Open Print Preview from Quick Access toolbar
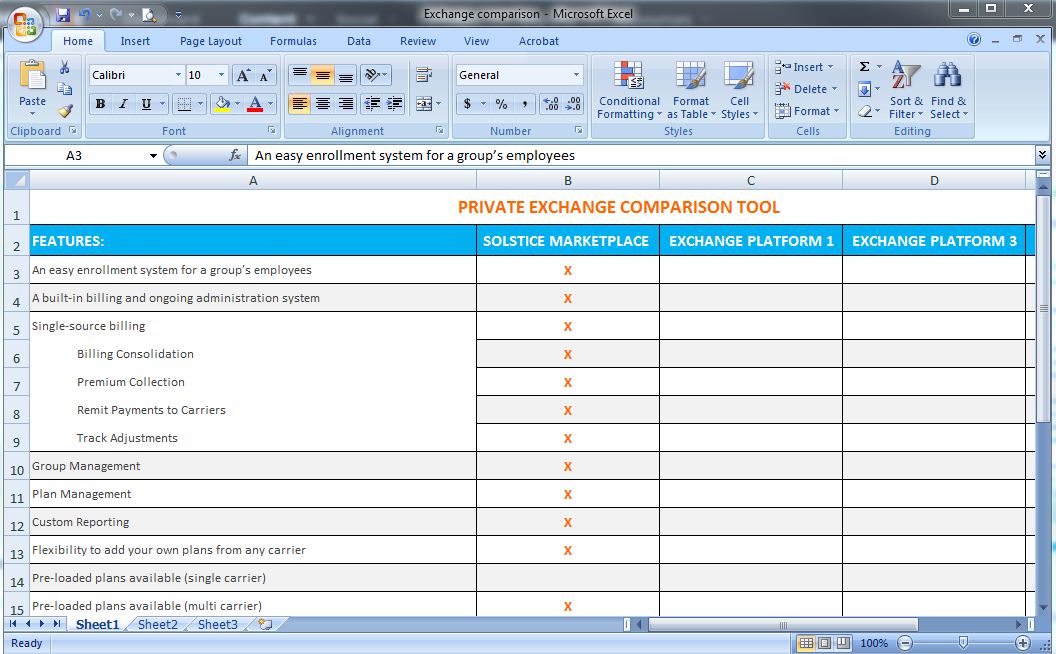 [150, 14]
